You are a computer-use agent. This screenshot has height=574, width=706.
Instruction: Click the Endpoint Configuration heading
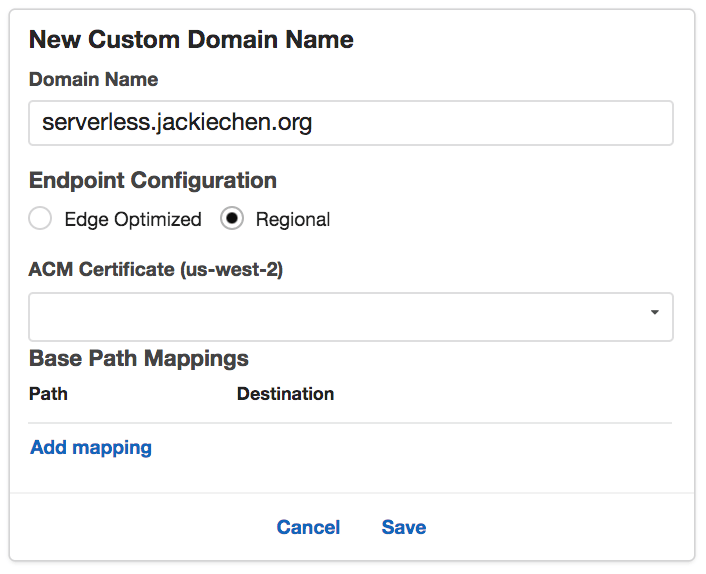[x=153, y=181]
